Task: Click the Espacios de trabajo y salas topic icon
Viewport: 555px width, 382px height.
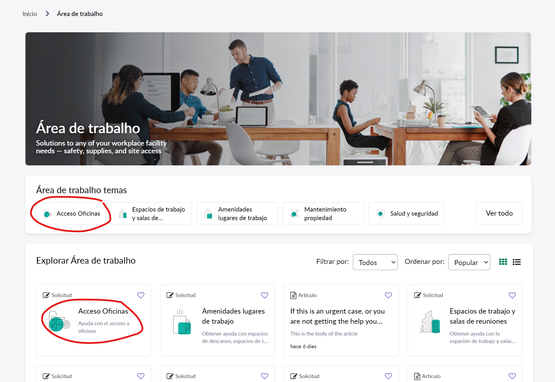Action: 122,213
